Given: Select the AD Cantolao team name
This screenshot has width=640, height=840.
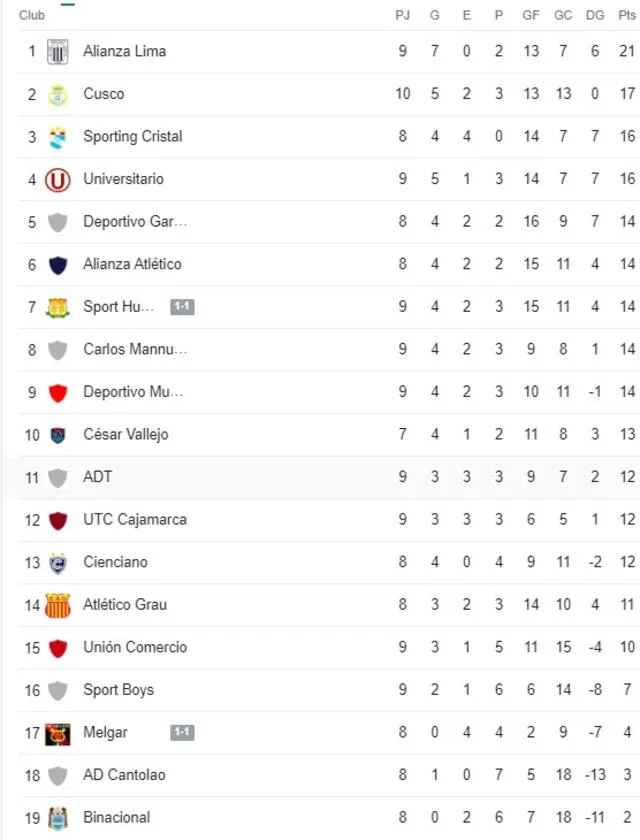Looking at the screenshot, I should point(125,775).
